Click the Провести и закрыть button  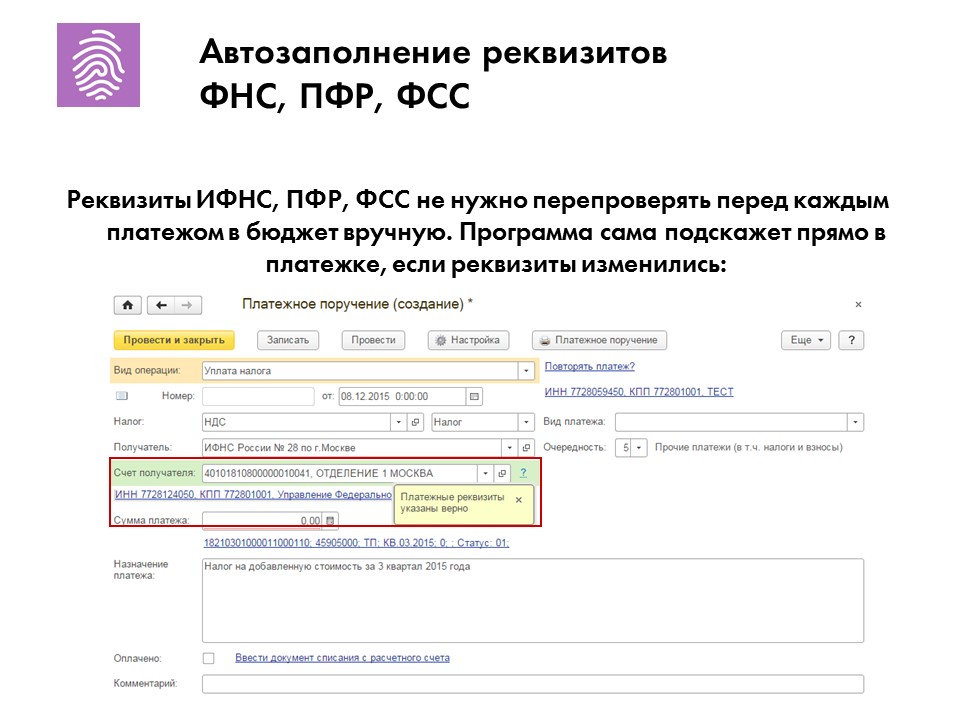coord(174,340)
